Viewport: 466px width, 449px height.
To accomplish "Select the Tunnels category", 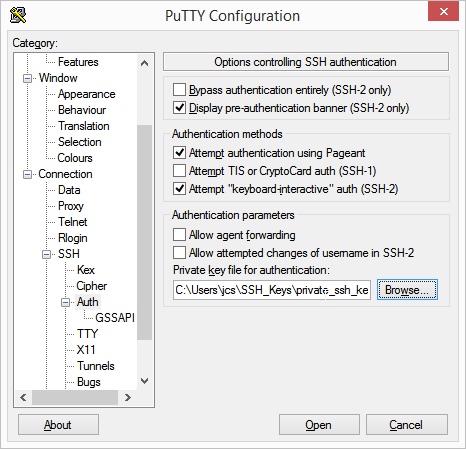I will click(96, 366).
